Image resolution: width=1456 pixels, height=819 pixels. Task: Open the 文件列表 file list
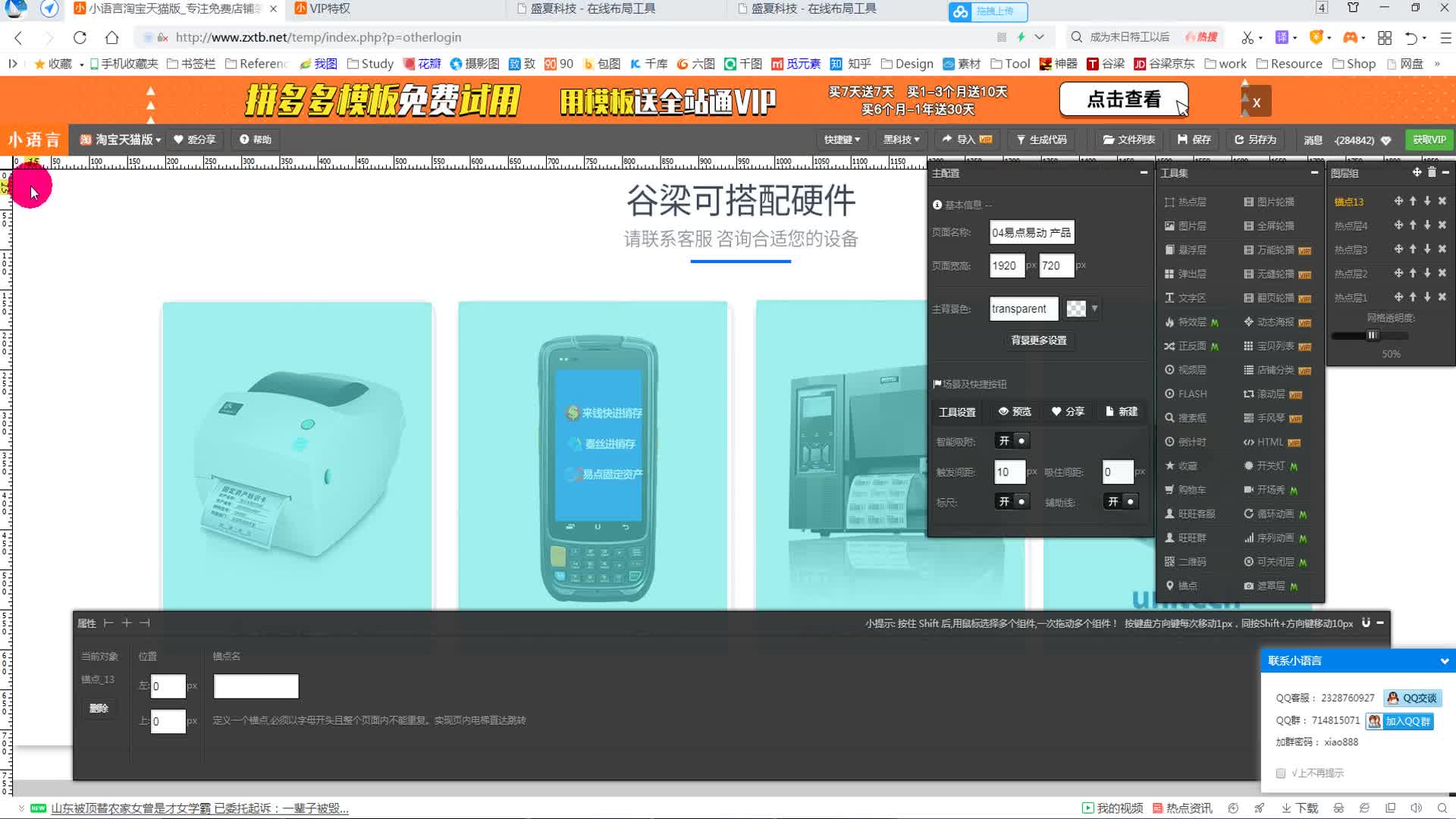tap(1129, 140)
